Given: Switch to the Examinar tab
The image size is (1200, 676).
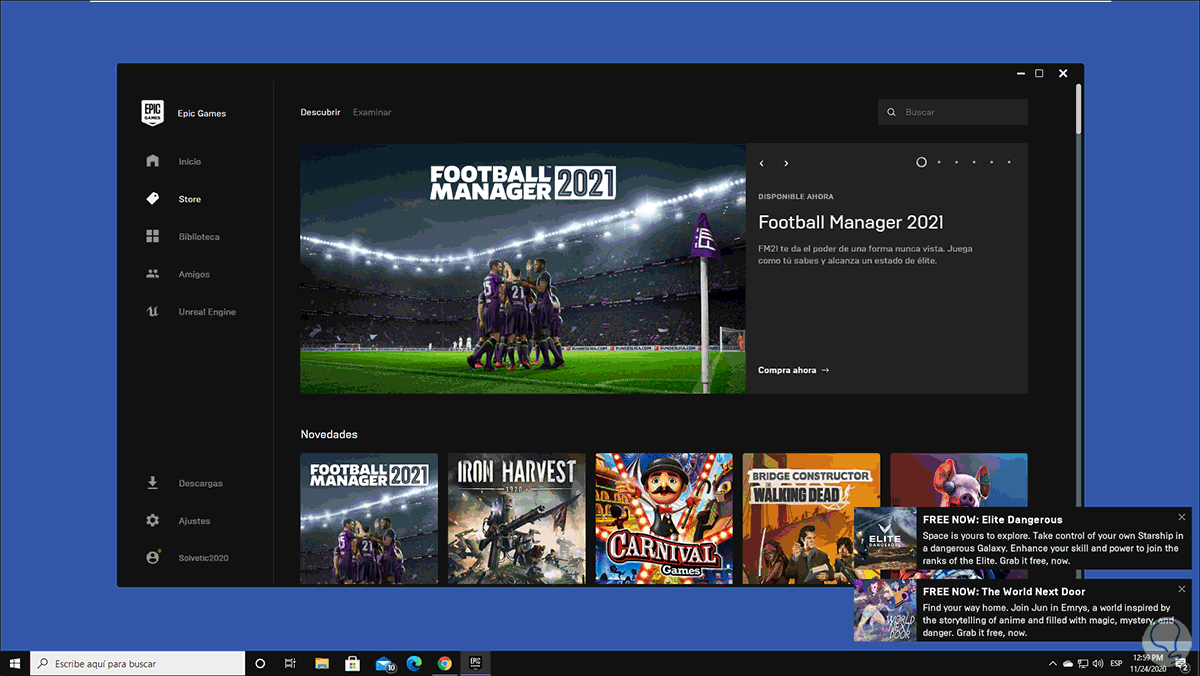Looking at the screenshot, I should coord(372,112).
